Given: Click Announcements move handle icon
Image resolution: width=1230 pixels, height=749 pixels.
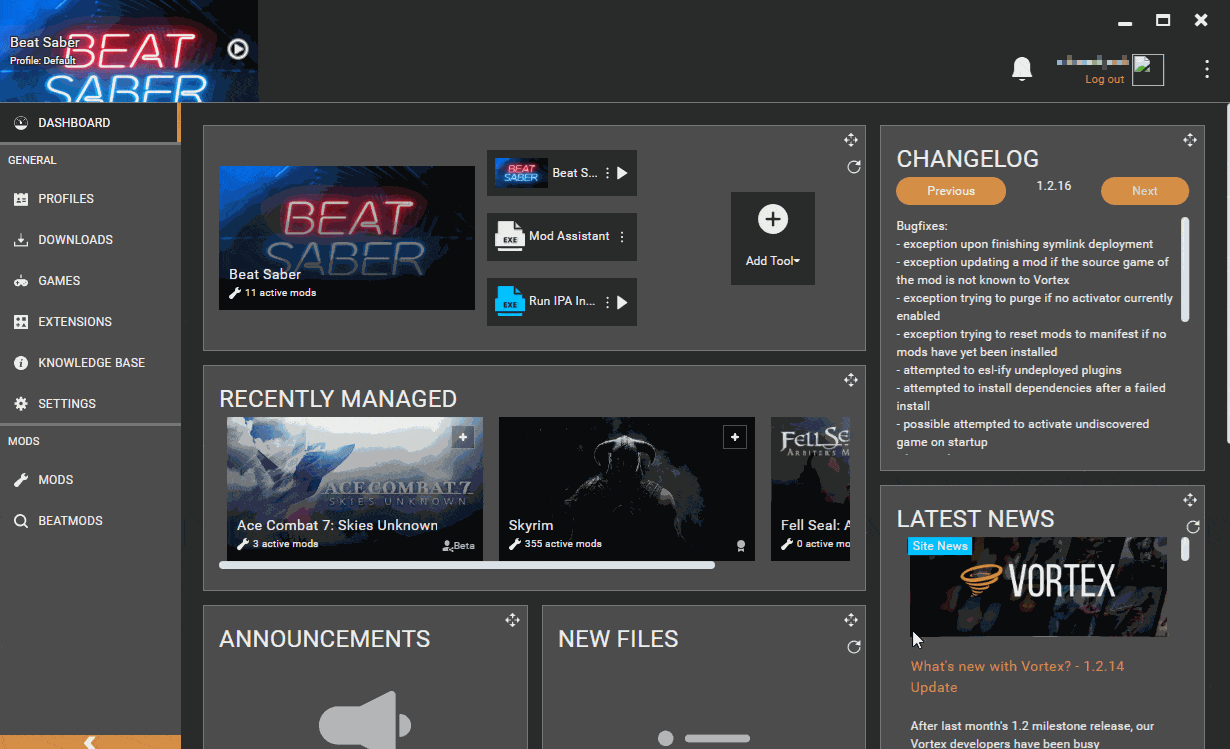Looking at the screenshot, I should 512,620.
